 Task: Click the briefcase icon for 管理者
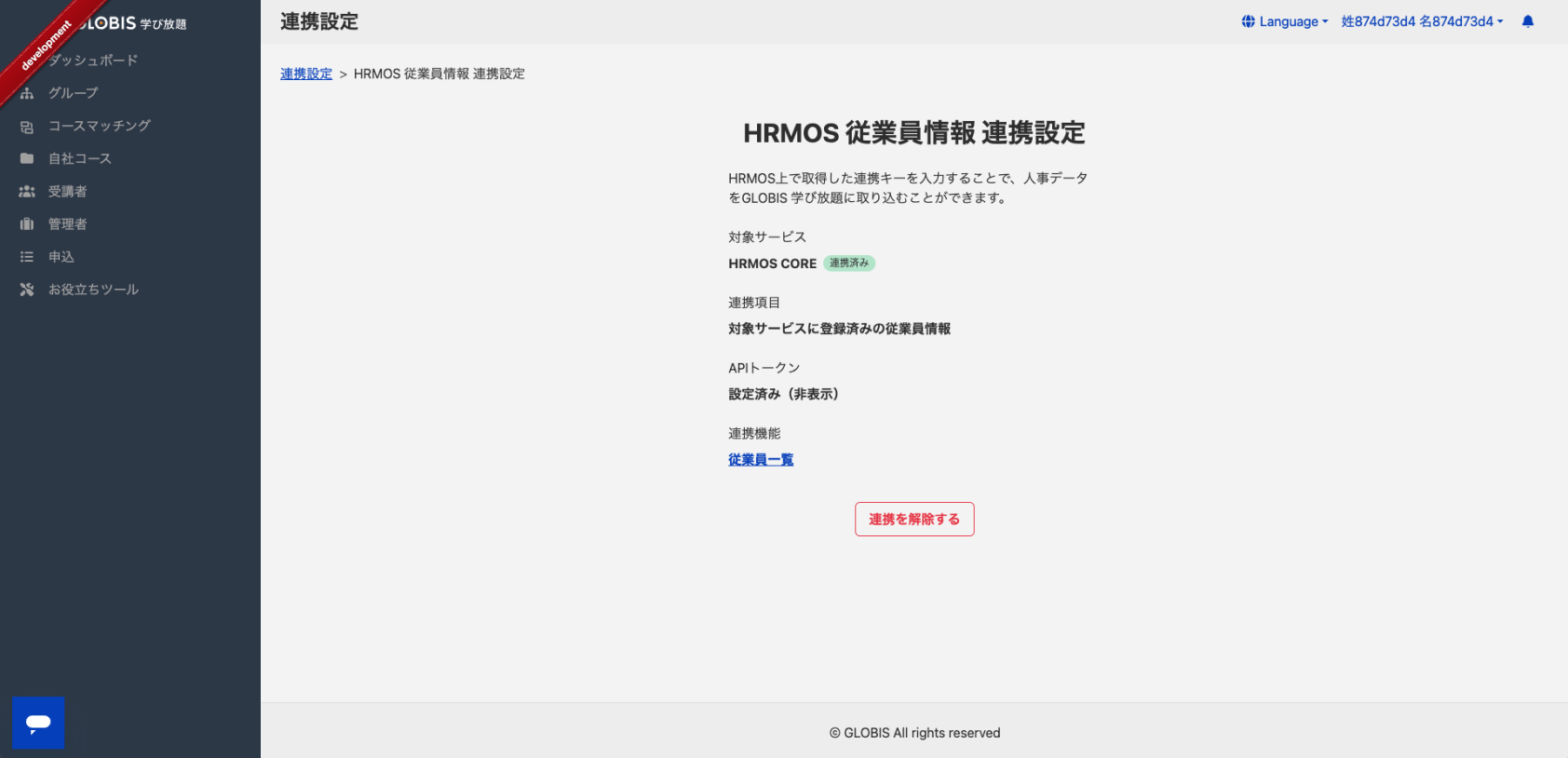(27, 224)
